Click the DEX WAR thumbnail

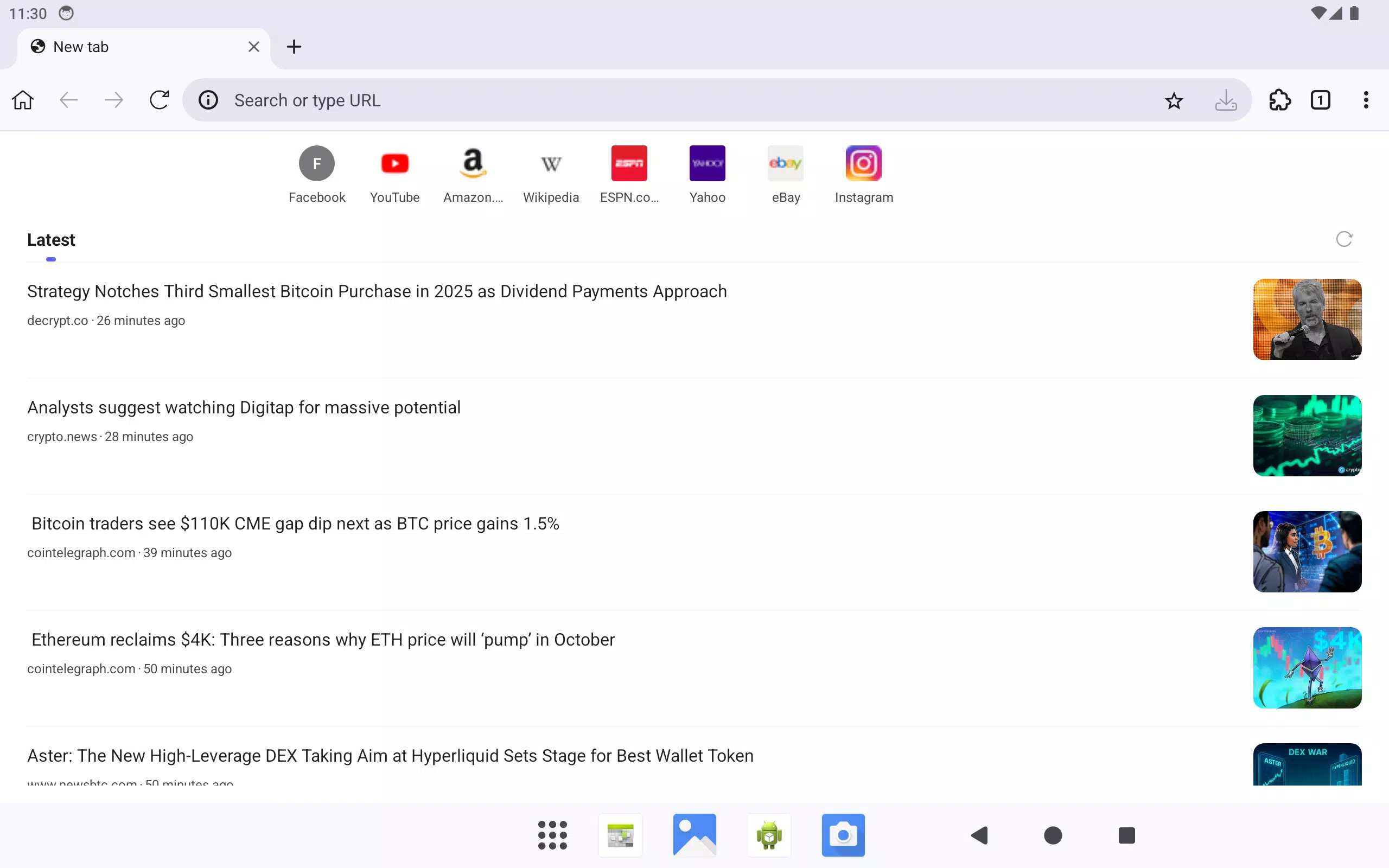coord(1307,764)
